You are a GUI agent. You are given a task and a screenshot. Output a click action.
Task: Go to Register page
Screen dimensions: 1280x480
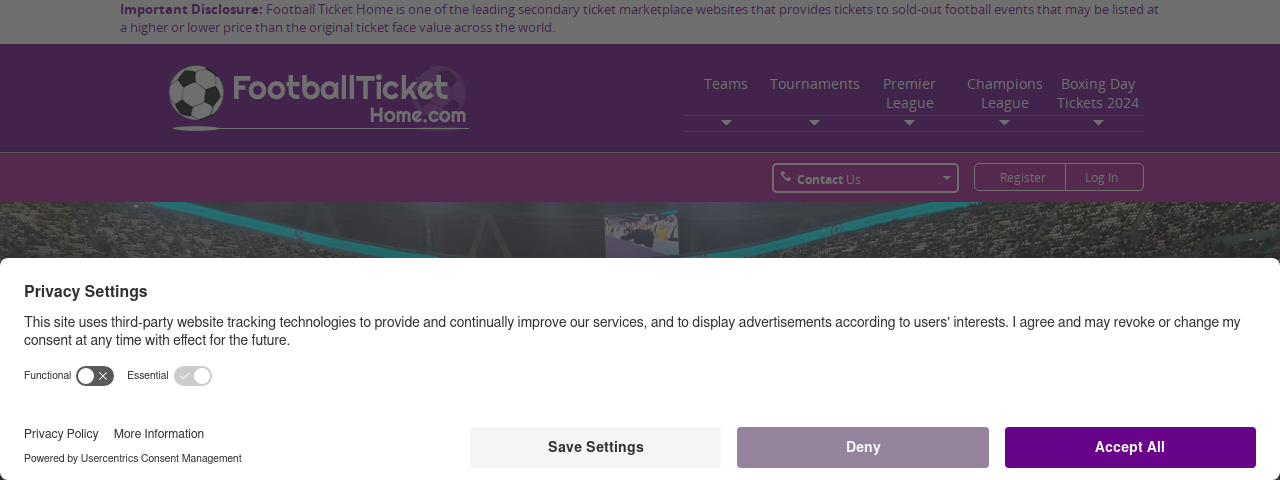click(1022, 177)
